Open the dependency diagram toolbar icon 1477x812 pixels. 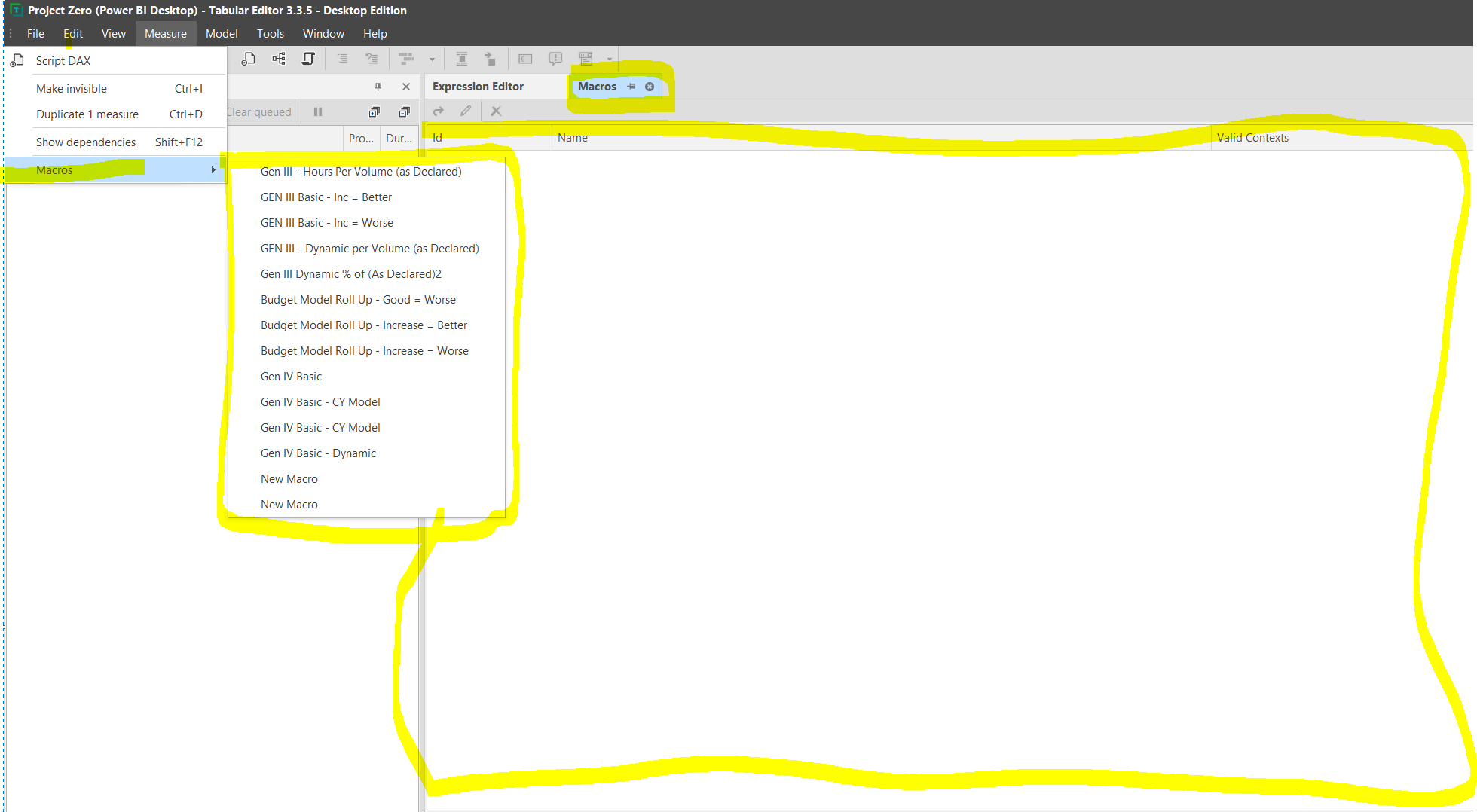pos(278,59)
